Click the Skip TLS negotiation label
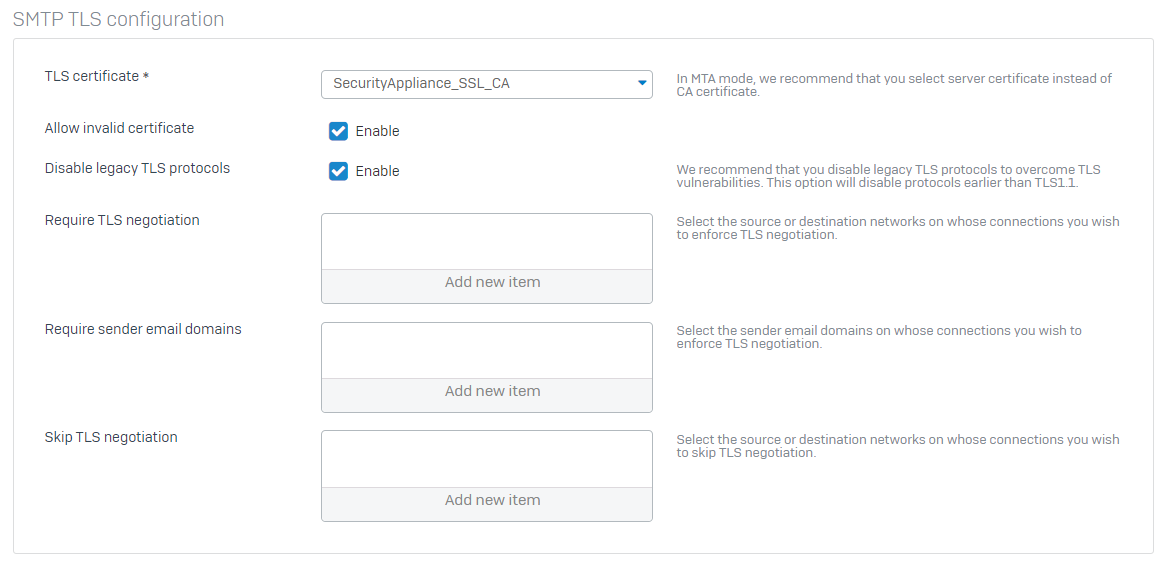Screen dimensions: 1161x561 [x=111, y=437]
